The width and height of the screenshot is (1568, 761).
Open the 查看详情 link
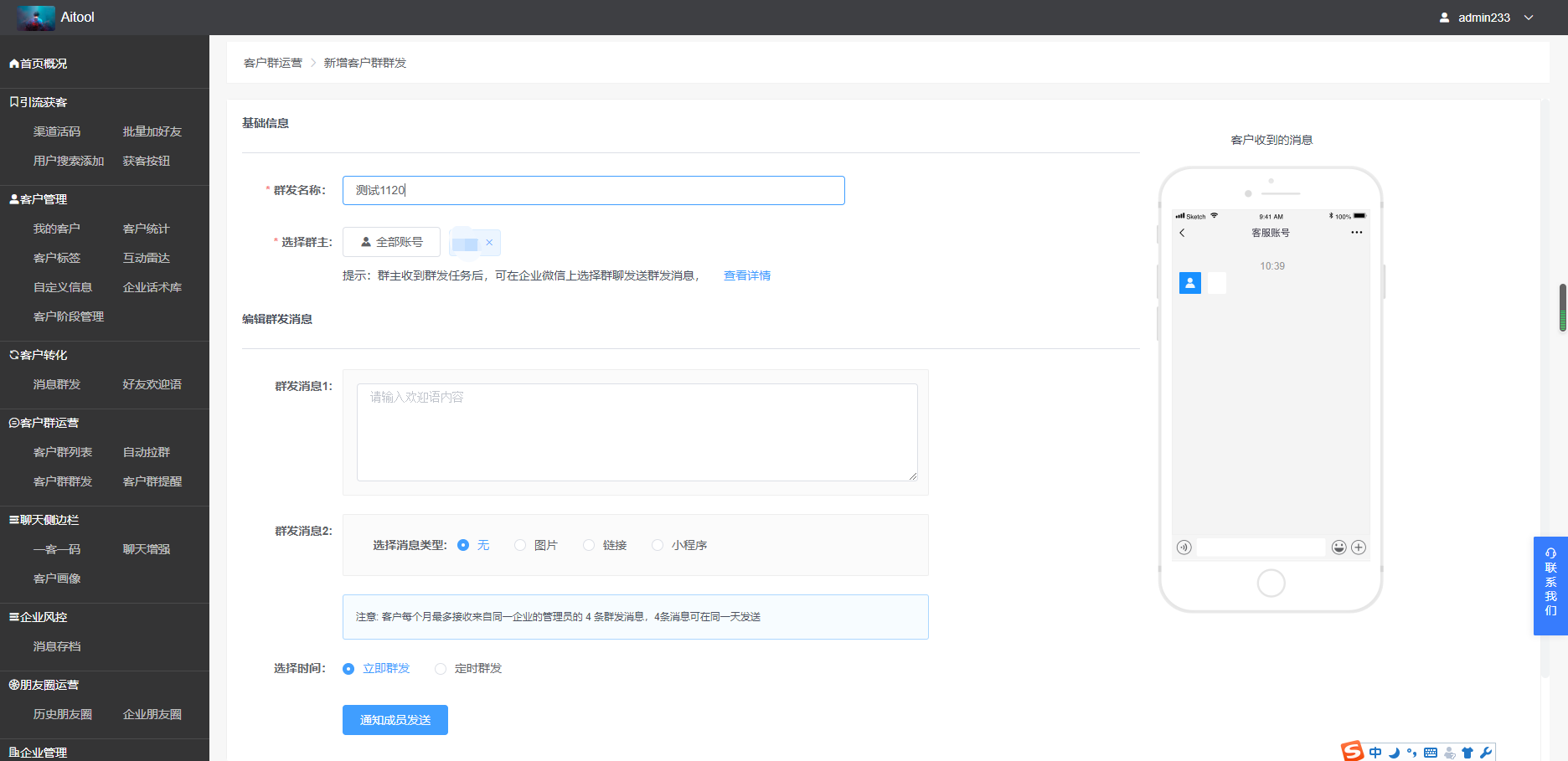coord(747,275)
